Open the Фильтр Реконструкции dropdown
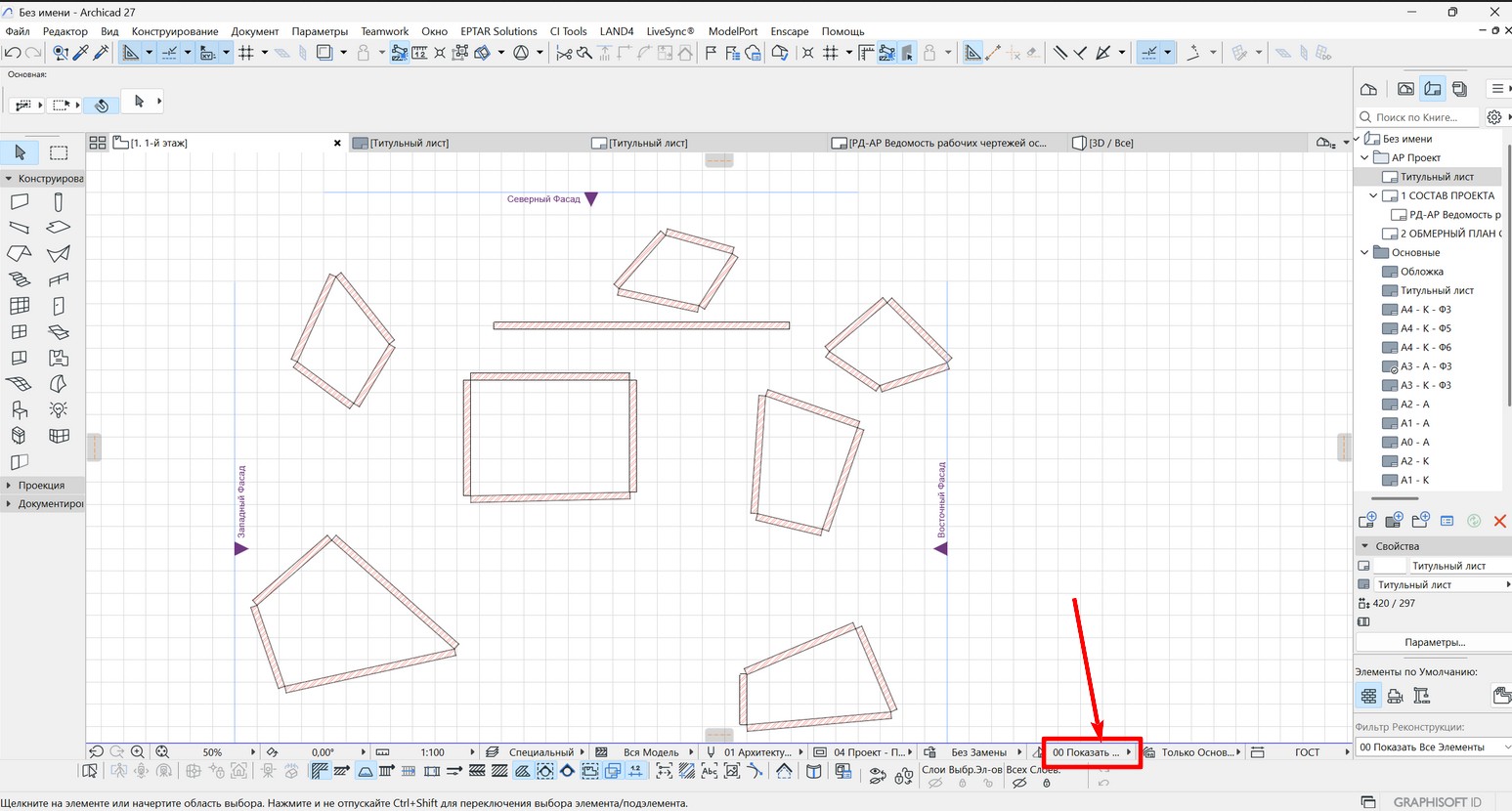1512x811 pixels. (1434, 747)
